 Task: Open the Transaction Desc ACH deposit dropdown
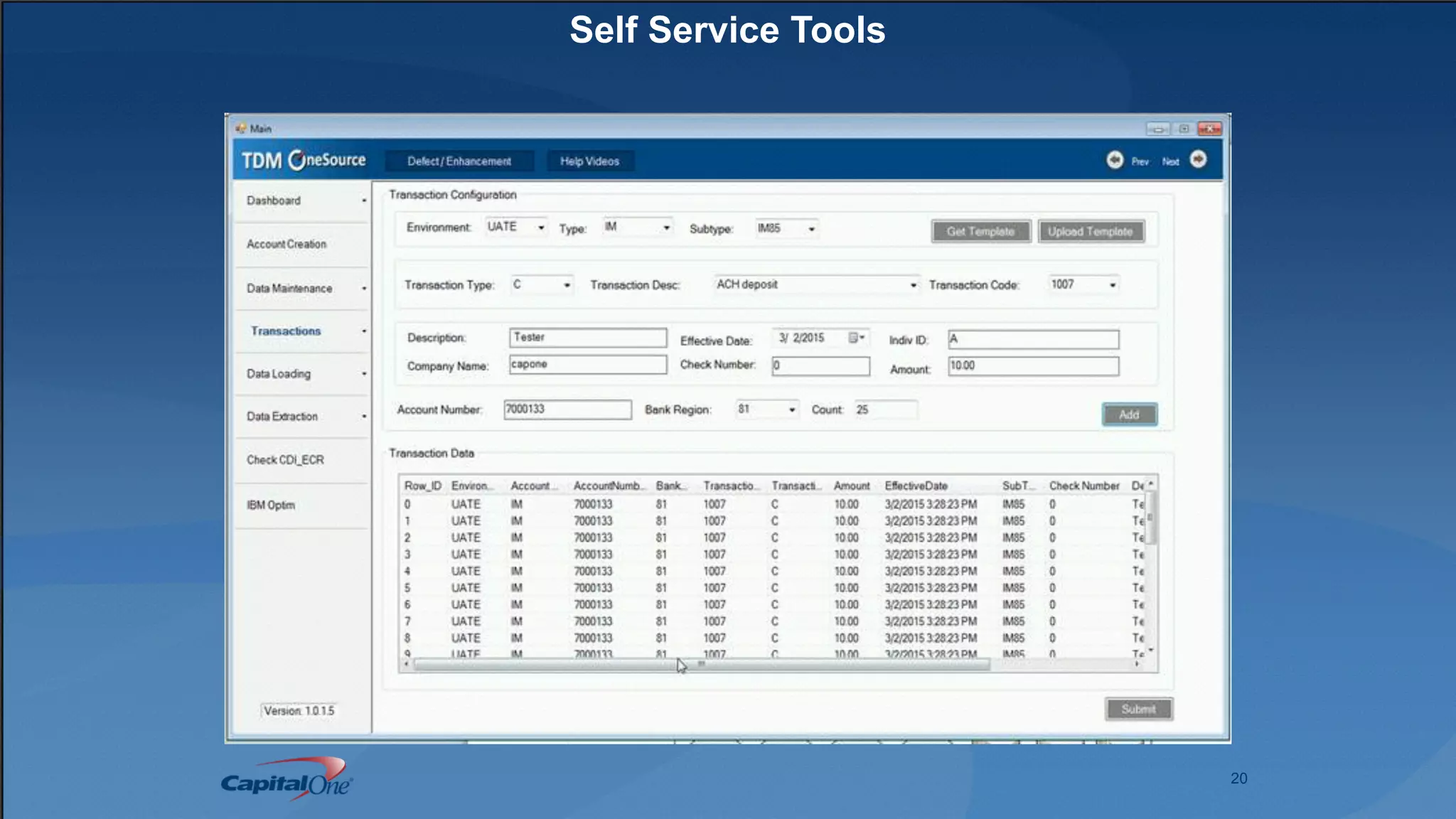pyautogui.click(x=913, y=285)
